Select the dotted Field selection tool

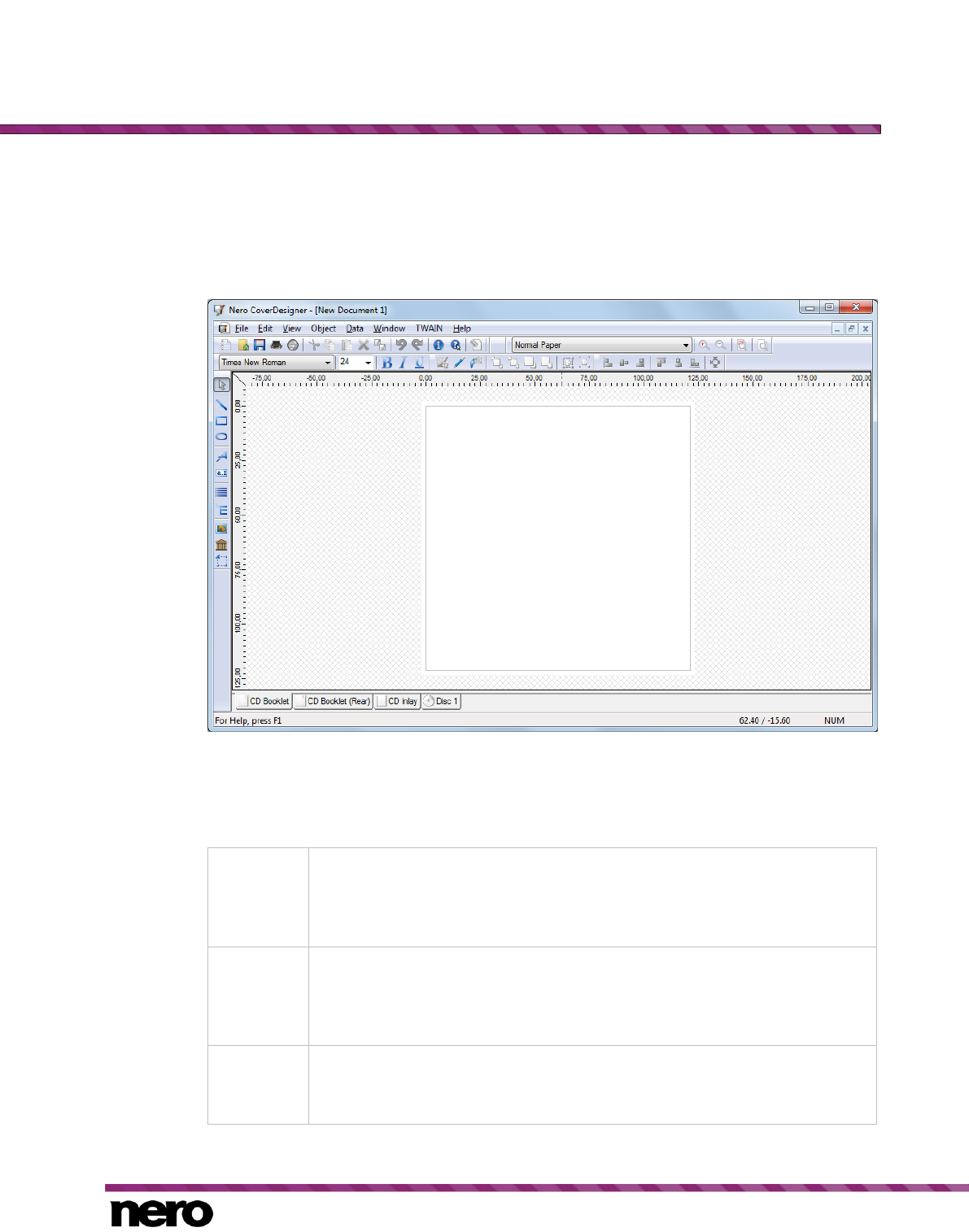[x=221, y=561]
